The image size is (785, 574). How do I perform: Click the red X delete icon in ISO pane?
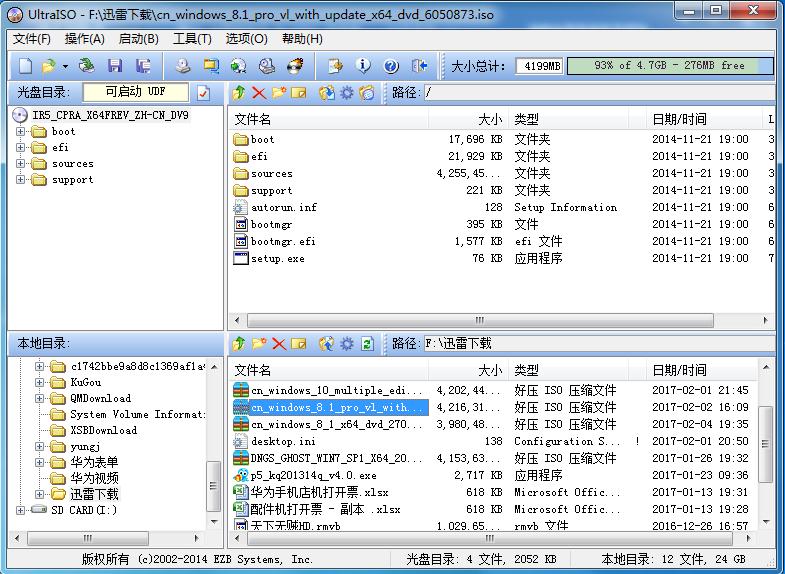click(x=259, y=93)
